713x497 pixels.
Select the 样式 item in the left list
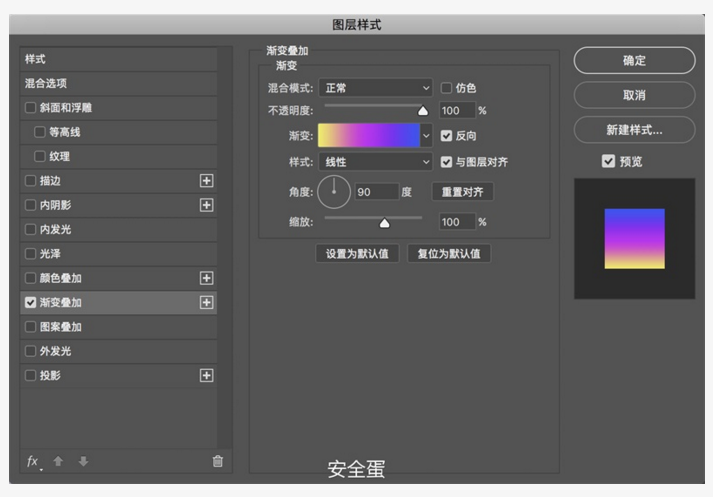[118, 59]
